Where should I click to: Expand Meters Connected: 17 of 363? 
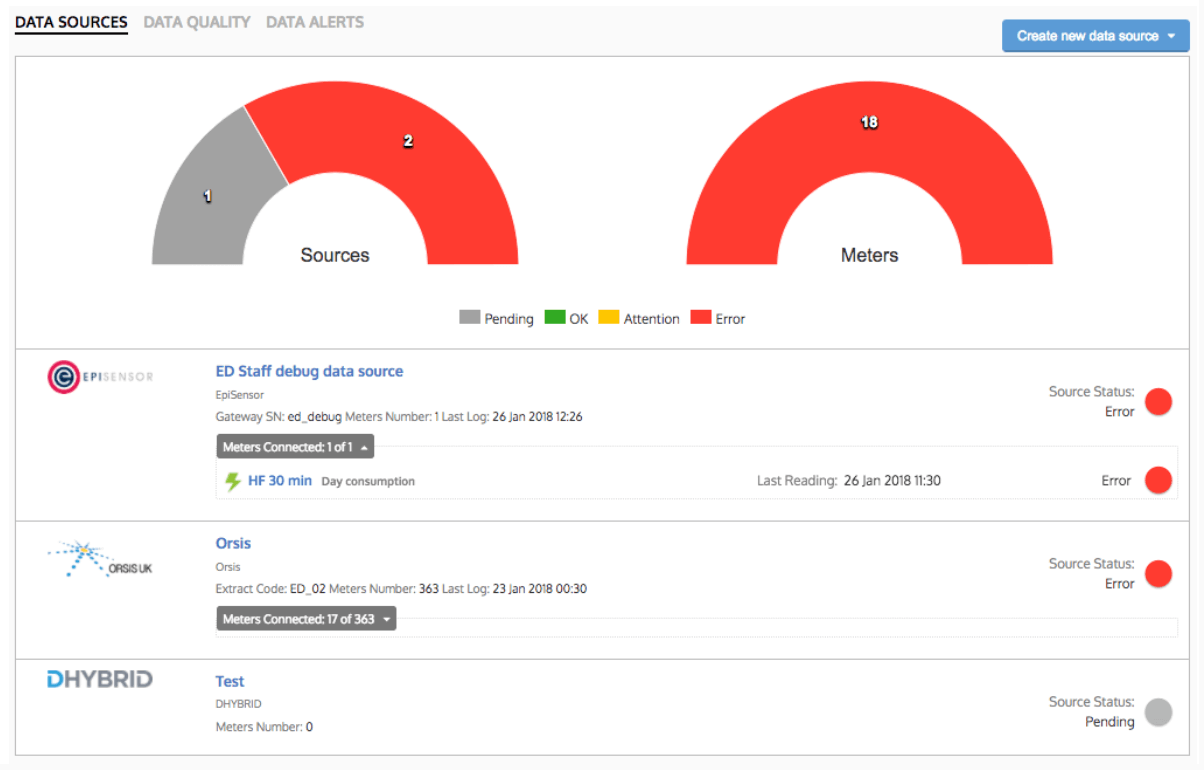coord(306,619)
